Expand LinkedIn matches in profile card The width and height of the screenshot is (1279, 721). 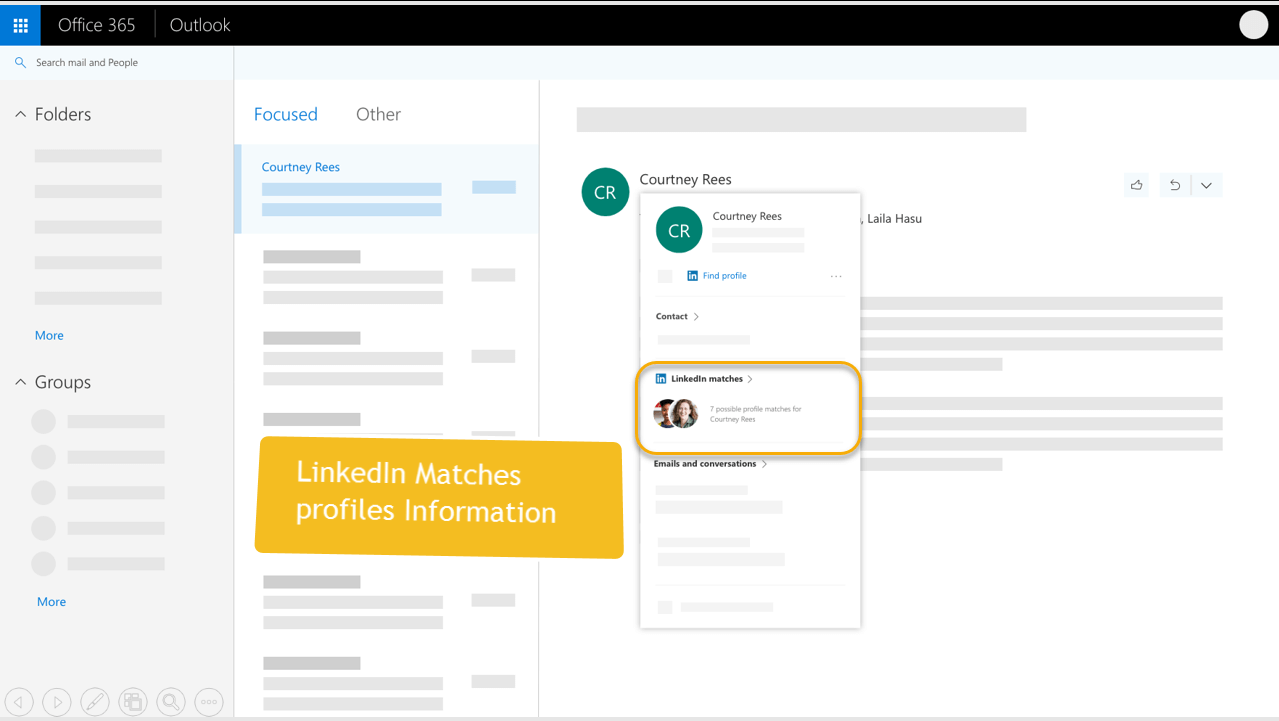point(706,379)
